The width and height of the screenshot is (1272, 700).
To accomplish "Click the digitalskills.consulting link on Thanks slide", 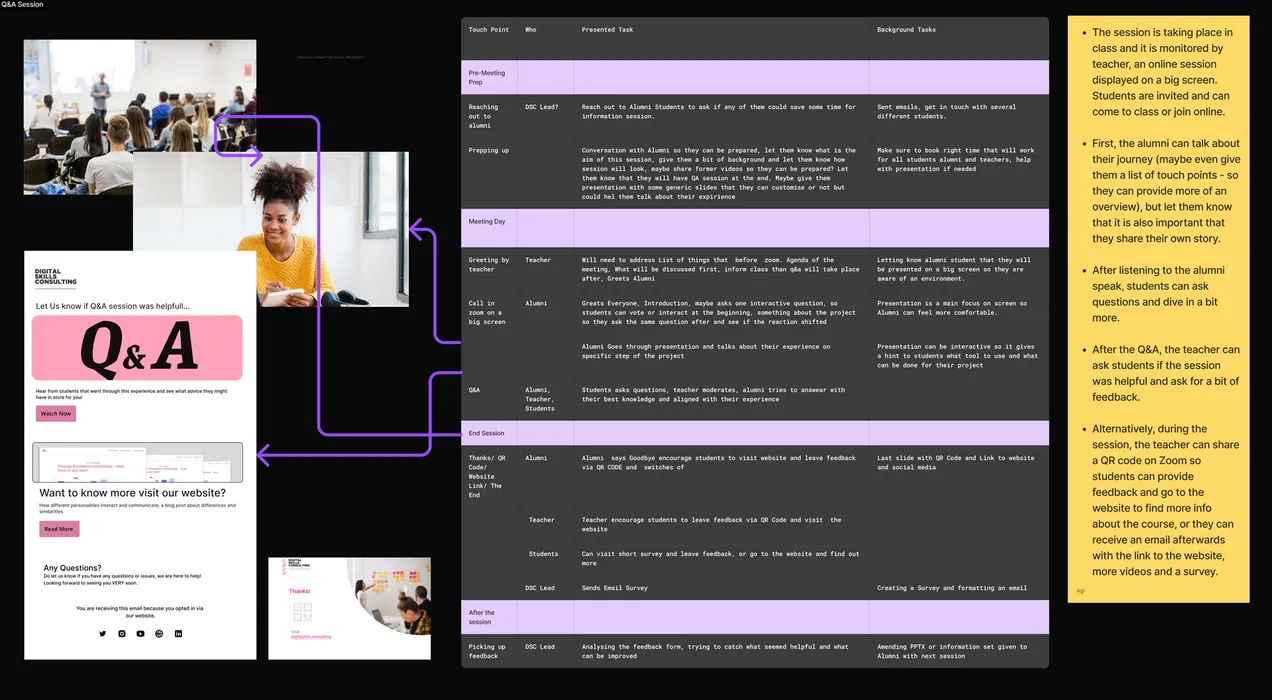I will [311, 636].
